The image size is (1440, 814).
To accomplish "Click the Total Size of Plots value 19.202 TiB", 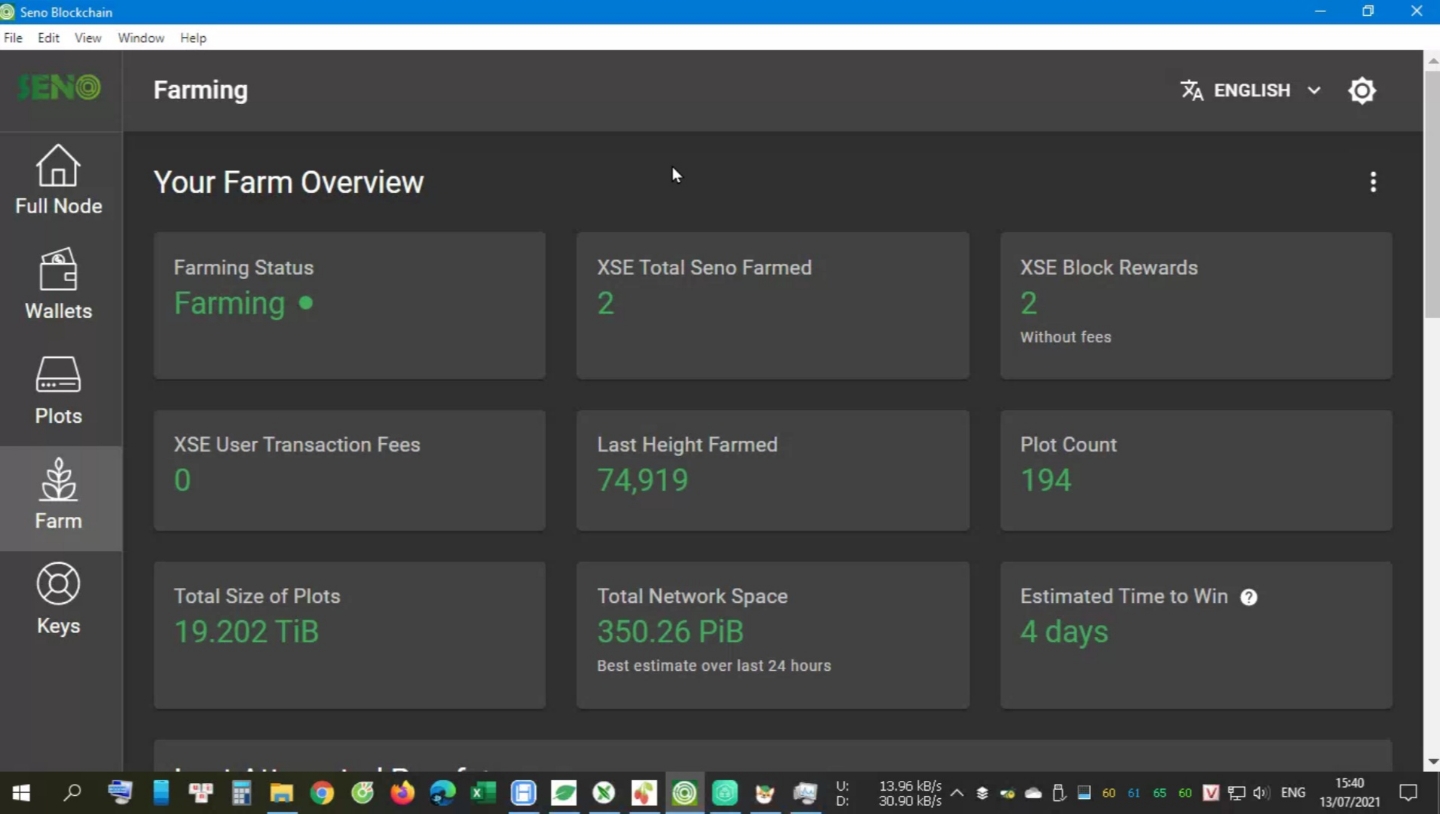I will coord(246,632).
